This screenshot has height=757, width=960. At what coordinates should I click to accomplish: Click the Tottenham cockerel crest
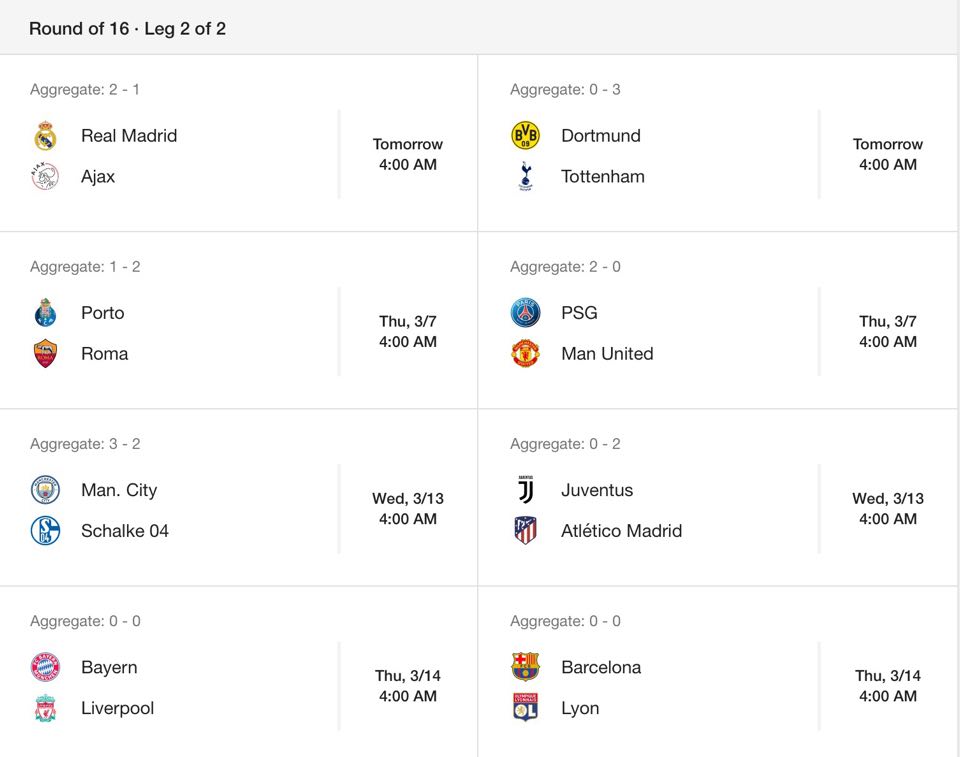[525, 176]
